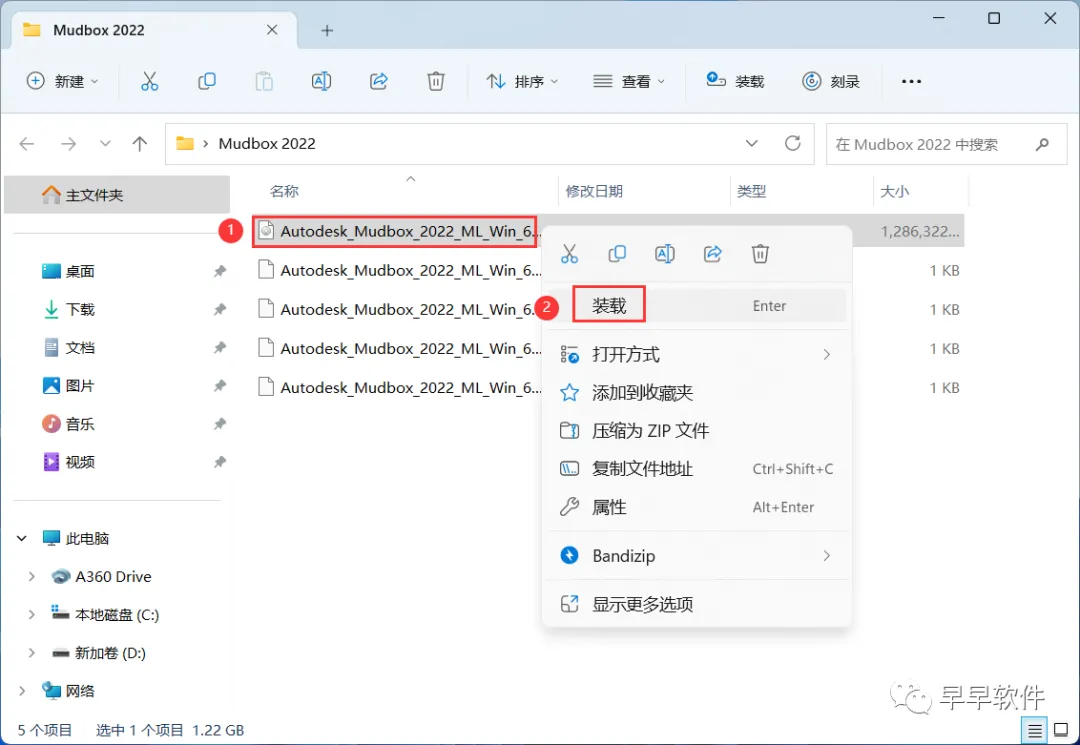
Task: Open the 新建 dropdown
Action: (62, 81)
